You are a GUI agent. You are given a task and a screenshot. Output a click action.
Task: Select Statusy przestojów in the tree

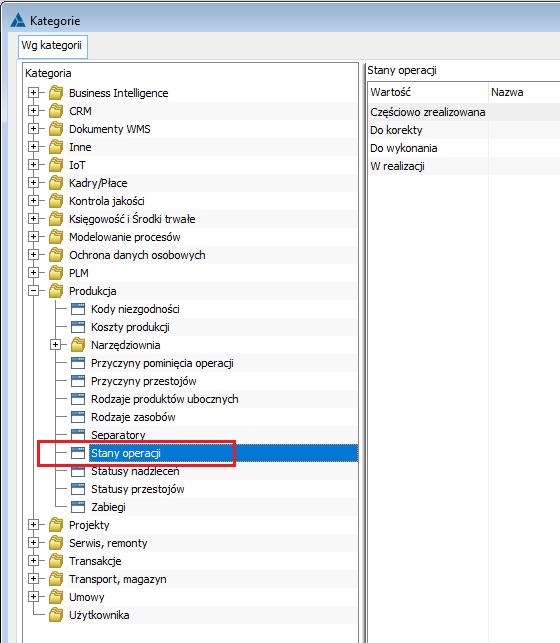point(138,489)
